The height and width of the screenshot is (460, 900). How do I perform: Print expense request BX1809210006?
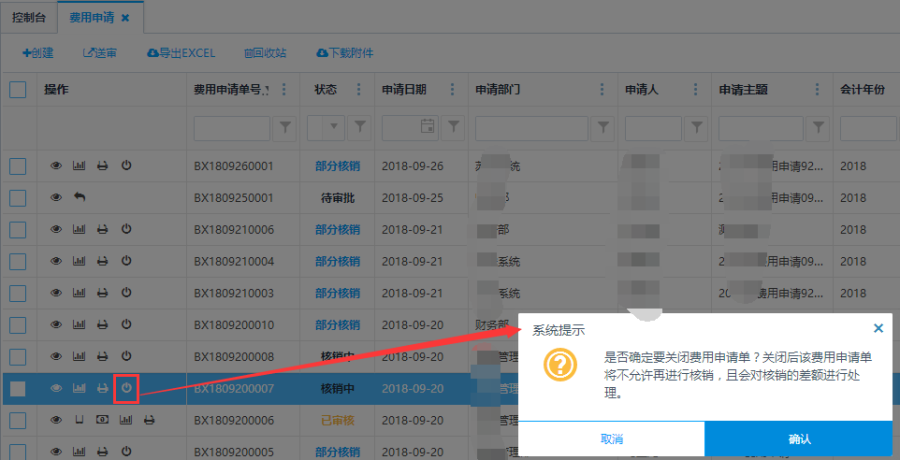coord(102,229)
